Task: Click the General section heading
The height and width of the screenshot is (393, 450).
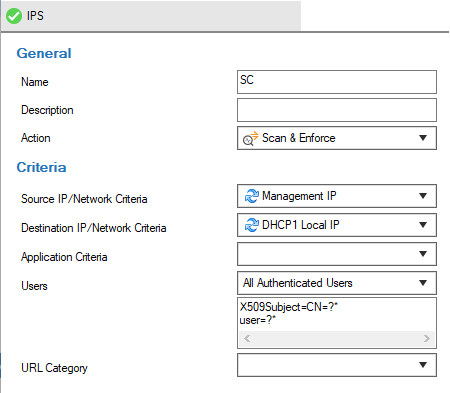Action: 44,53
